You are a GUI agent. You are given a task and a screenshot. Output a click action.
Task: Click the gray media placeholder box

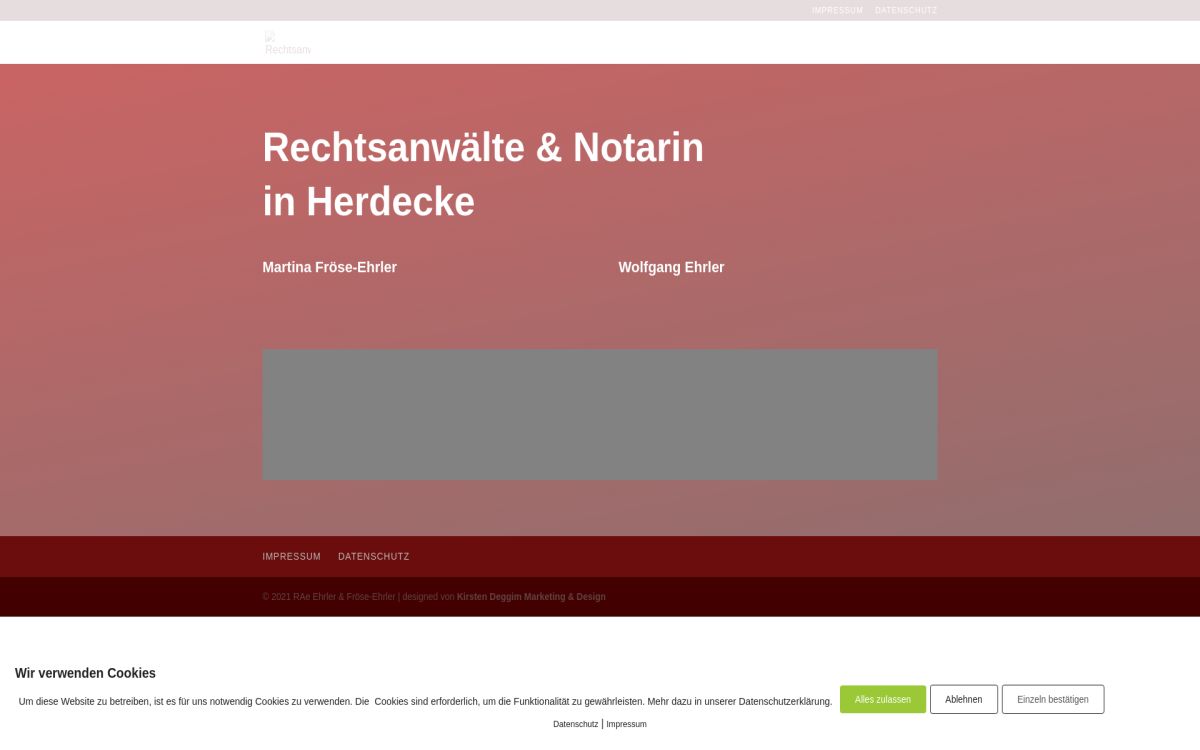(600, 413)
